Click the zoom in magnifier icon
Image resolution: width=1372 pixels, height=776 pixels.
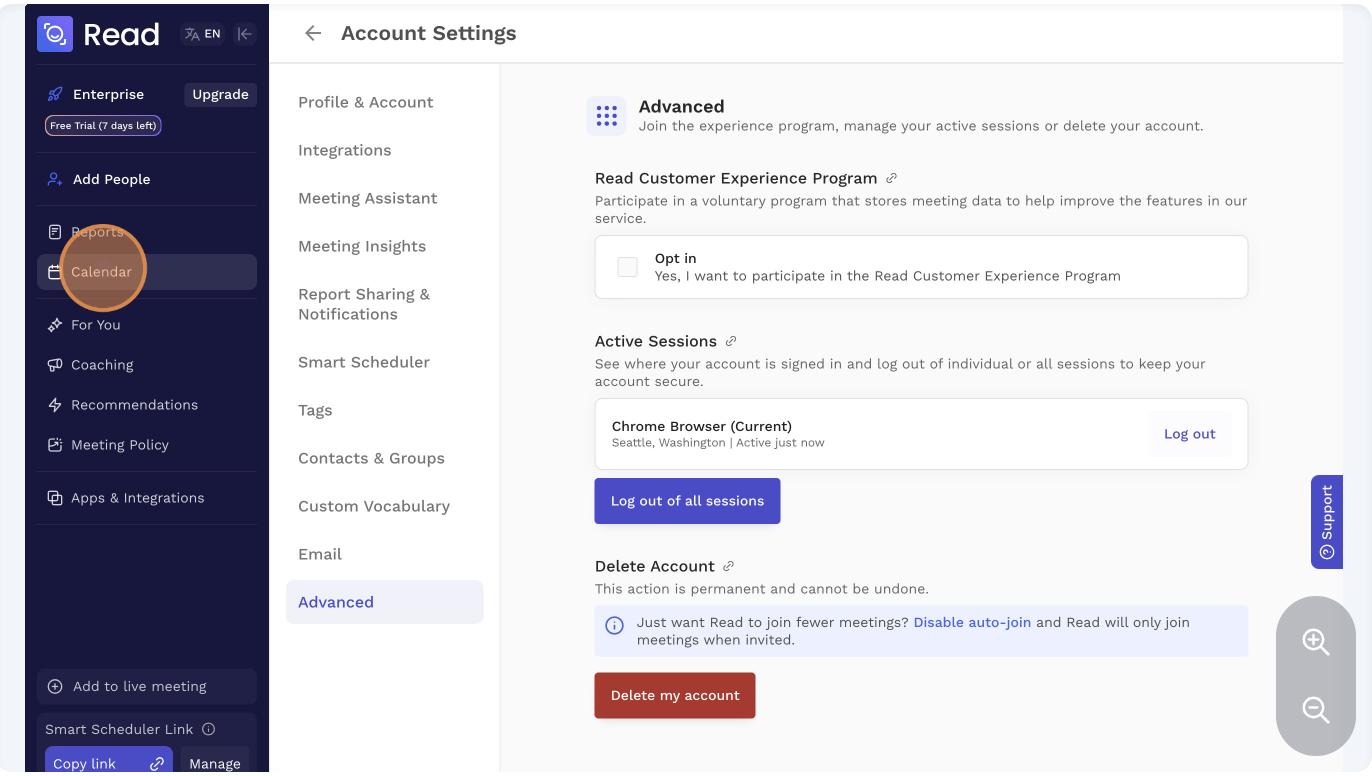(1315, 642)
